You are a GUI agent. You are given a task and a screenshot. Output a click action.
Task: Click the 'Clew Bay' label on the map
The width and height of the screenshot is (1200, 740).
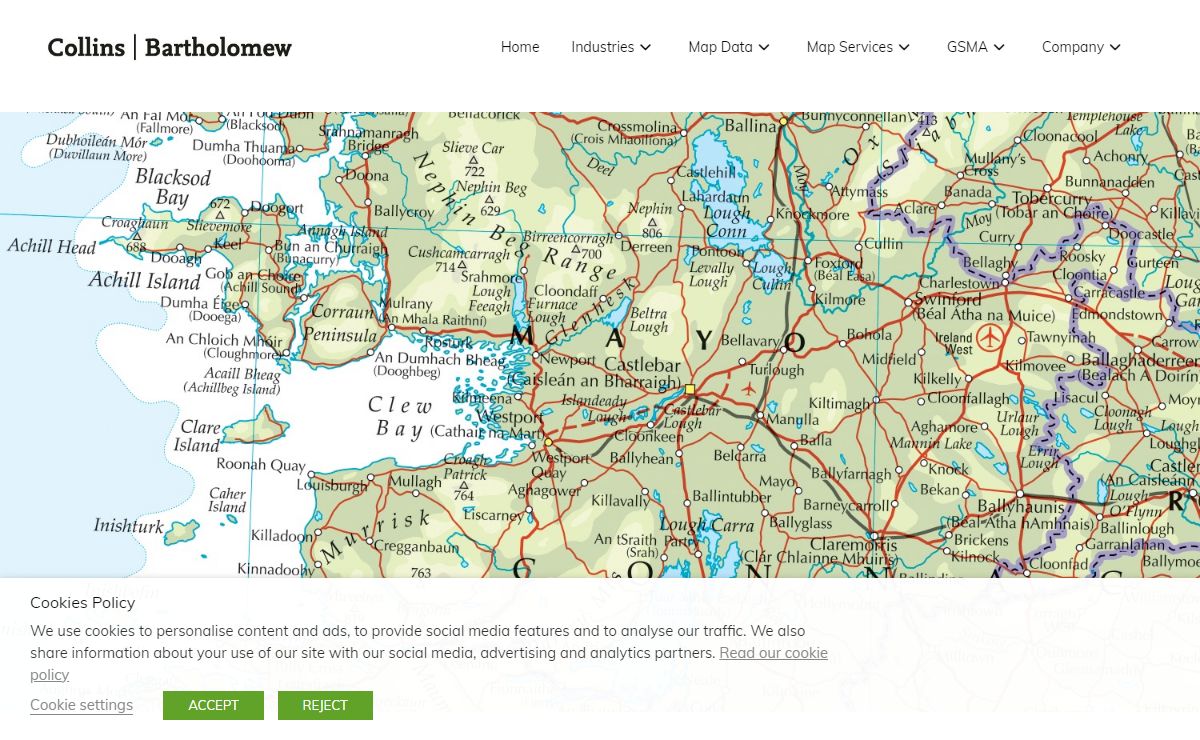coord(400,417)
